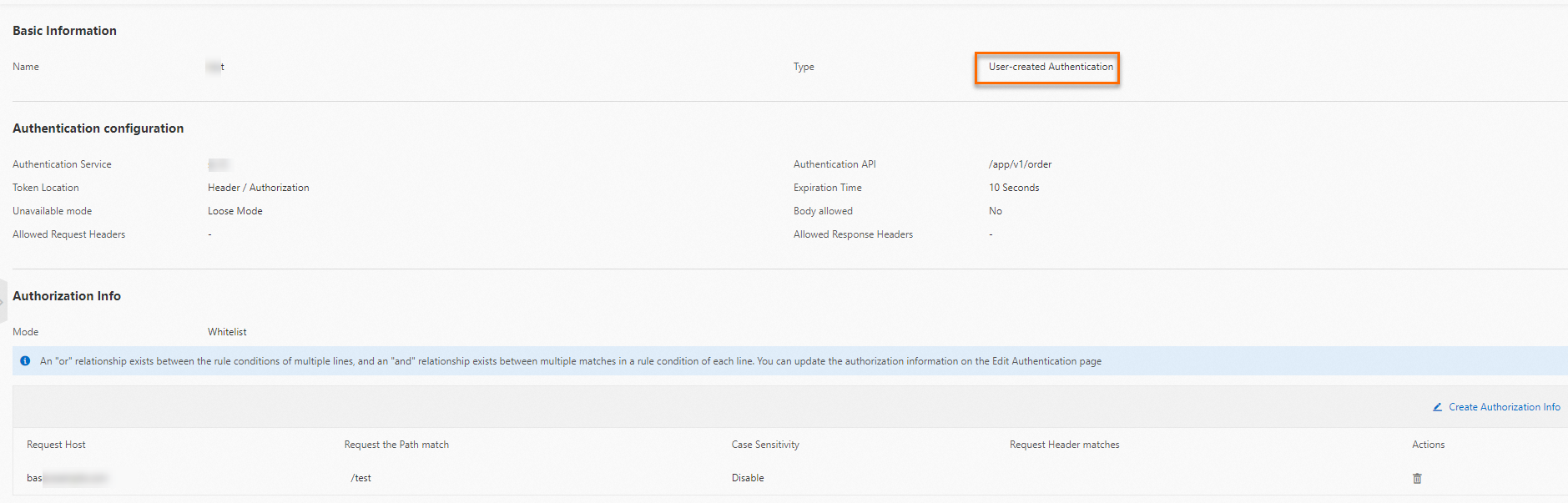Click the Body allowed label
The height and width of the screenshot is (503, 1568).
click(x=823, y=211)
